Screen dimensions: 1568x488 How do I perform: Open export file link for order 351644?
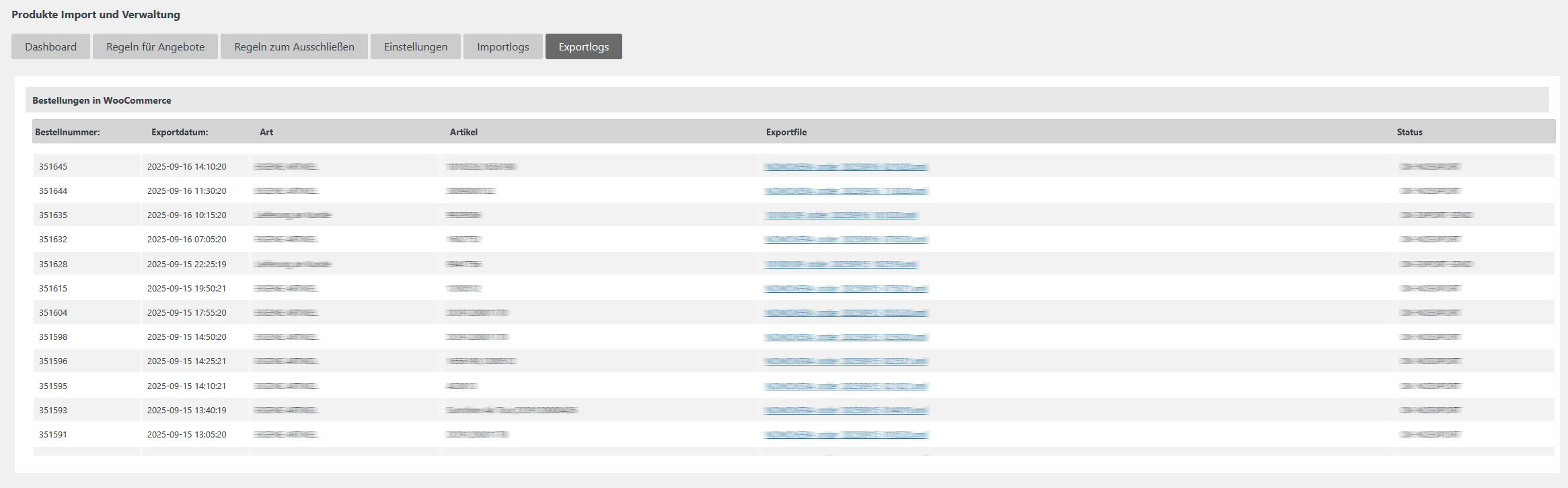(846, 191)
